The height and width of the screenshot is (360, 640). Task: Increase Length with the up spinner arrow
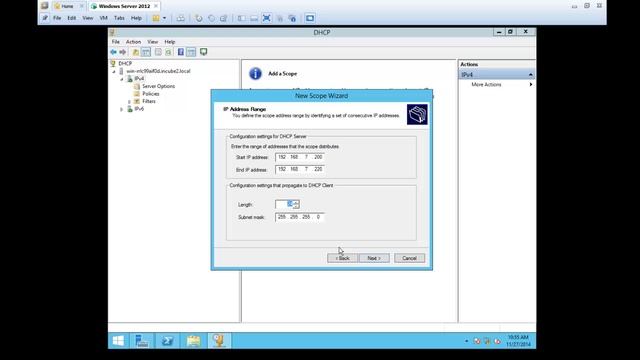click(296, 202)
